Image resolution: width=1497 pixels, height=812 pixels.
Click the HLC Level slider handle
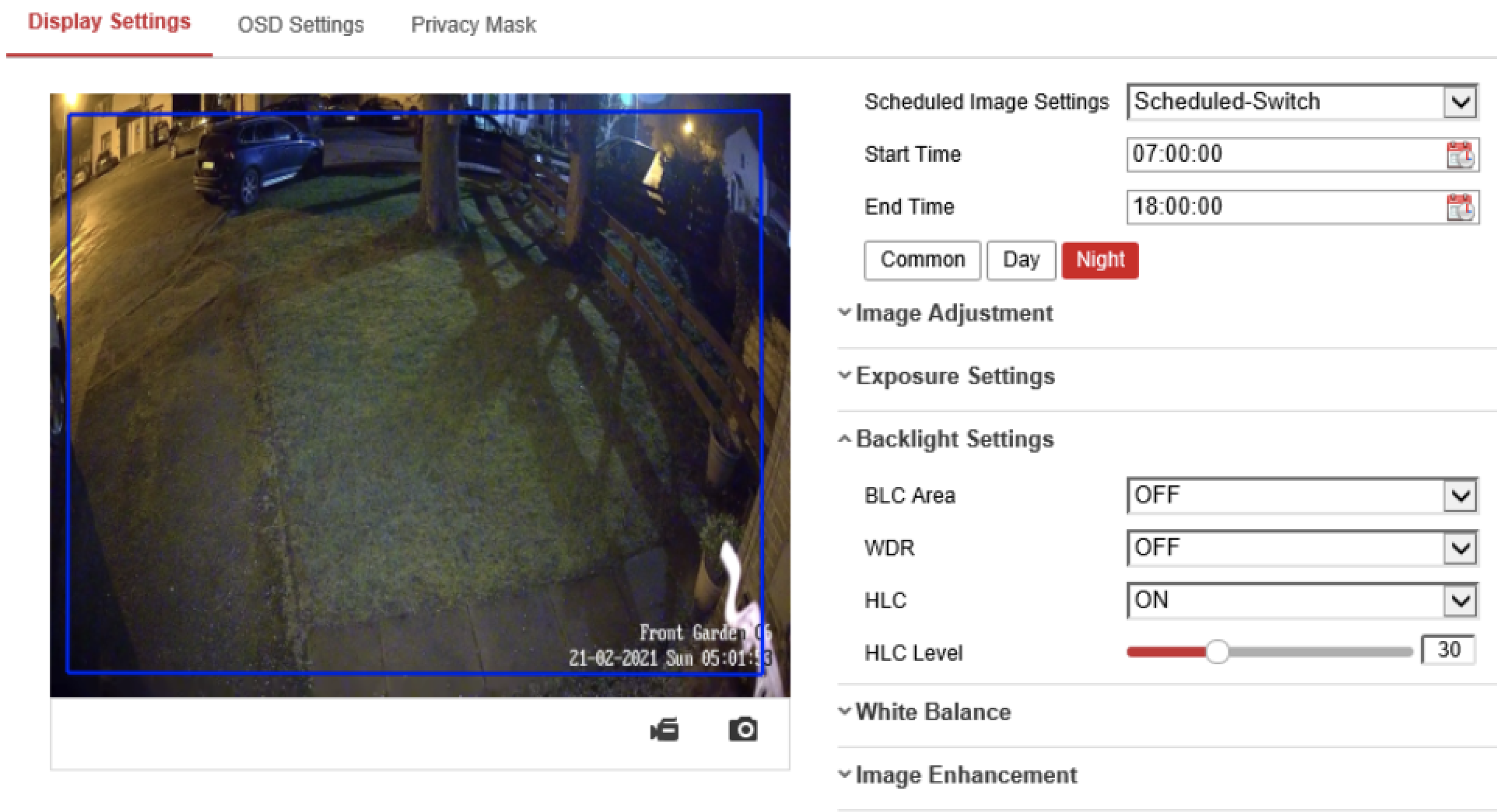[1217, 652]
